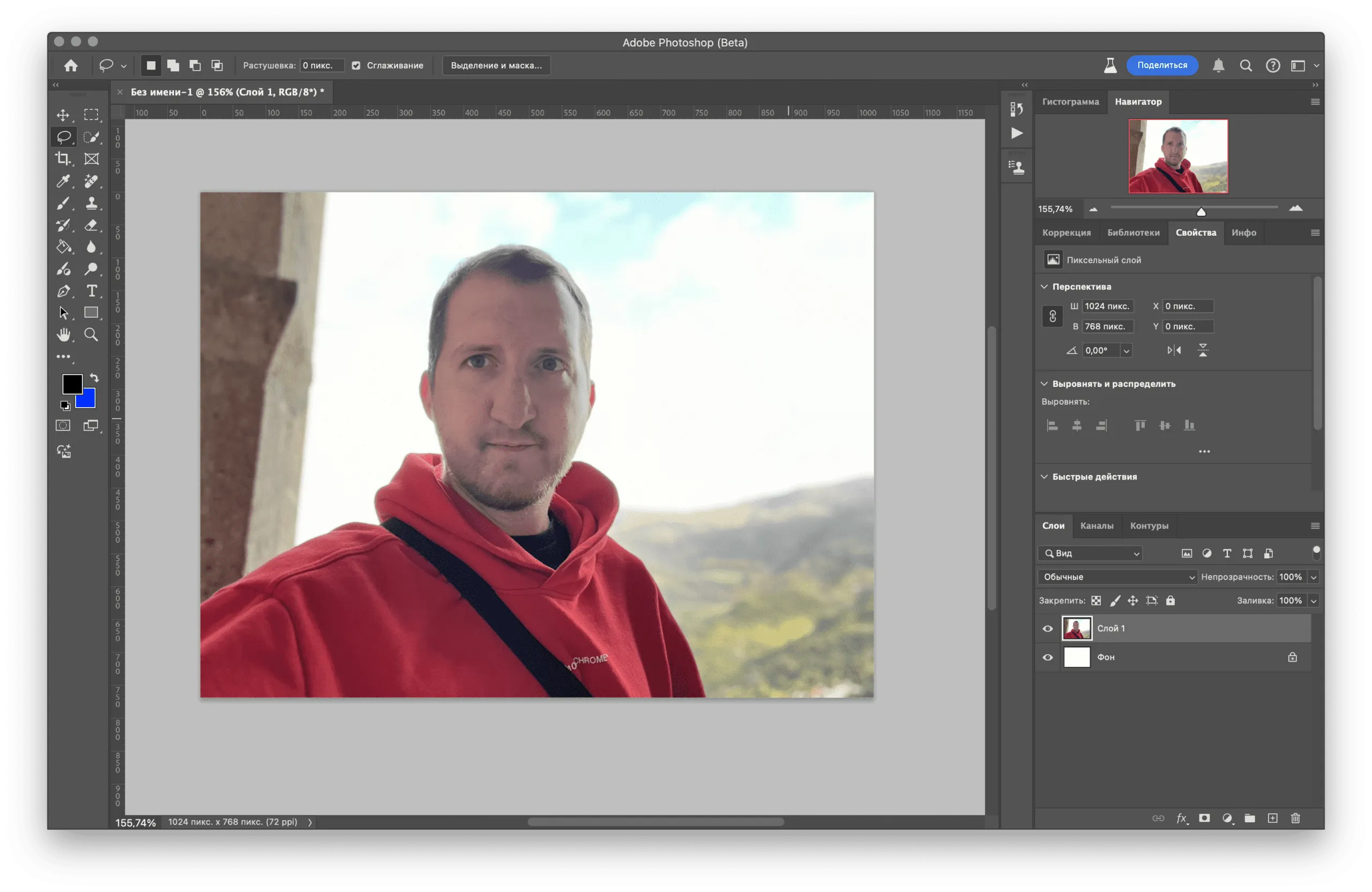This screenshot has width=1372, height=892.
Task: Collapse the Перспектива section
Action: click(1044, 287)
